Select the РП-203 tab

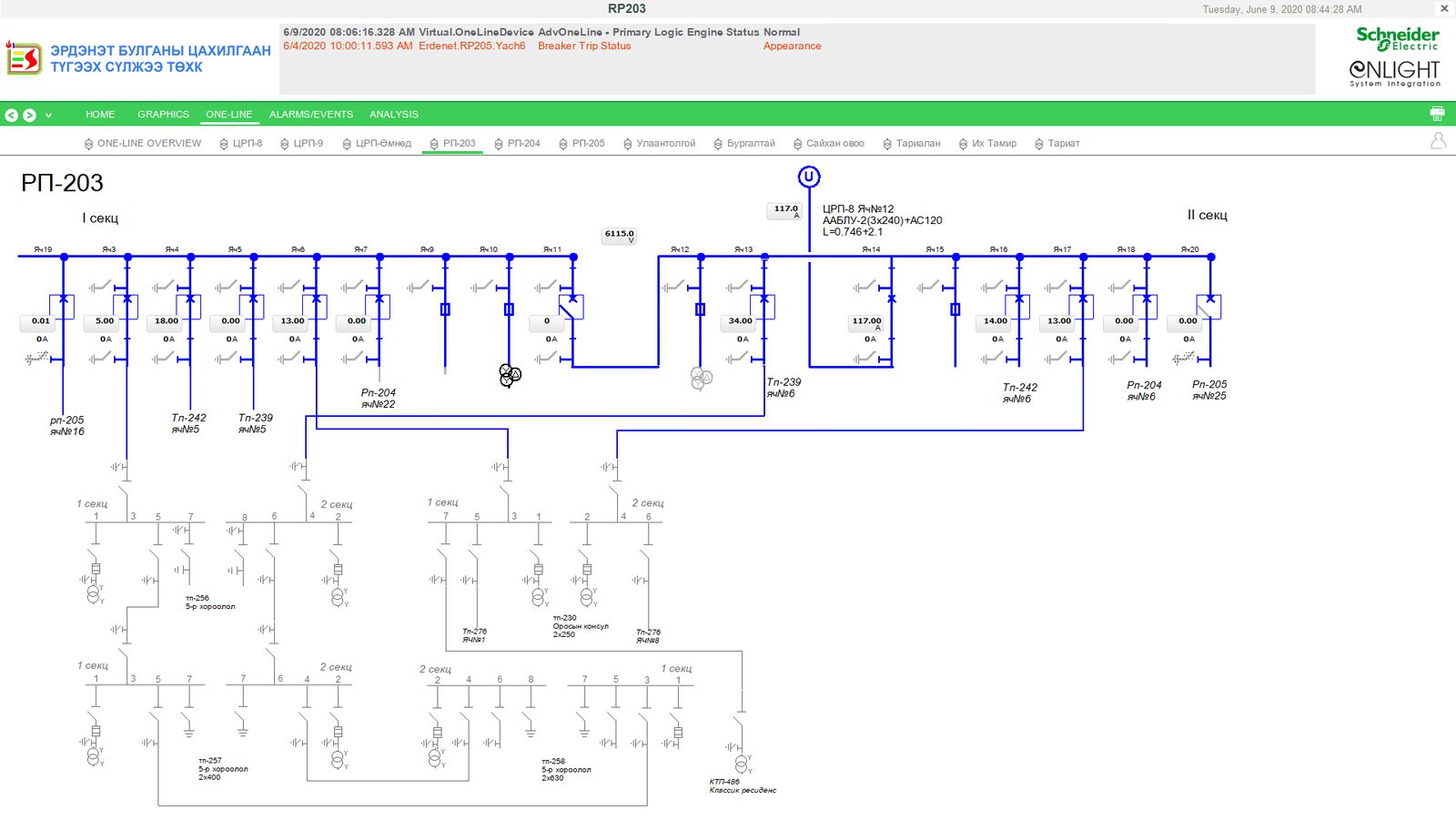[452, 144]
